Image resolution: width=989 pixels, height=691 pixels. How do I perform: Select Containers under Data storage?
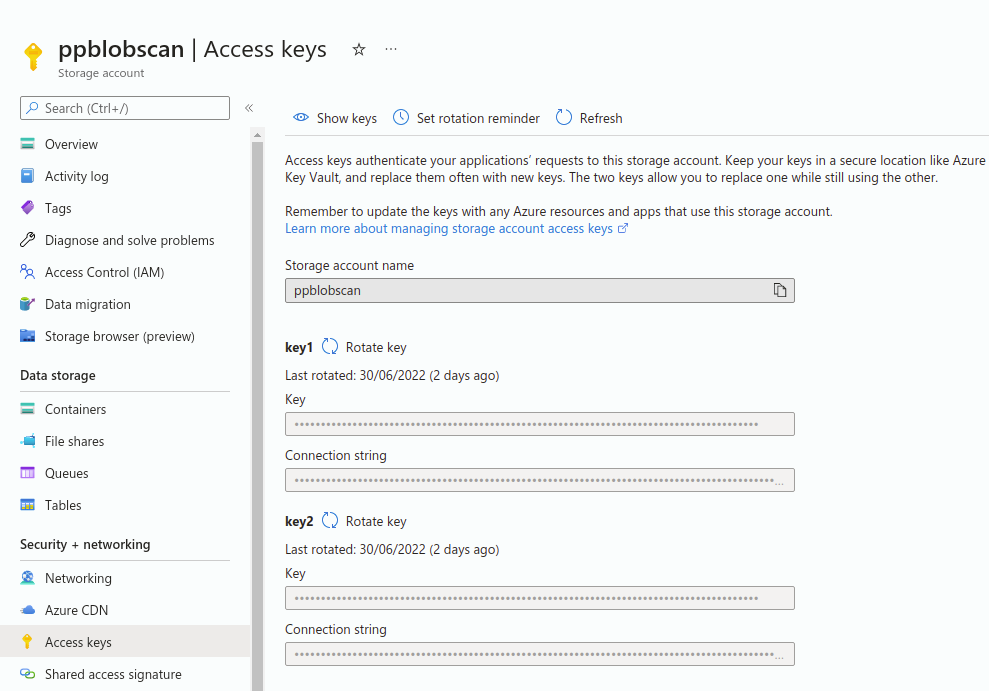tap(75, 409)
